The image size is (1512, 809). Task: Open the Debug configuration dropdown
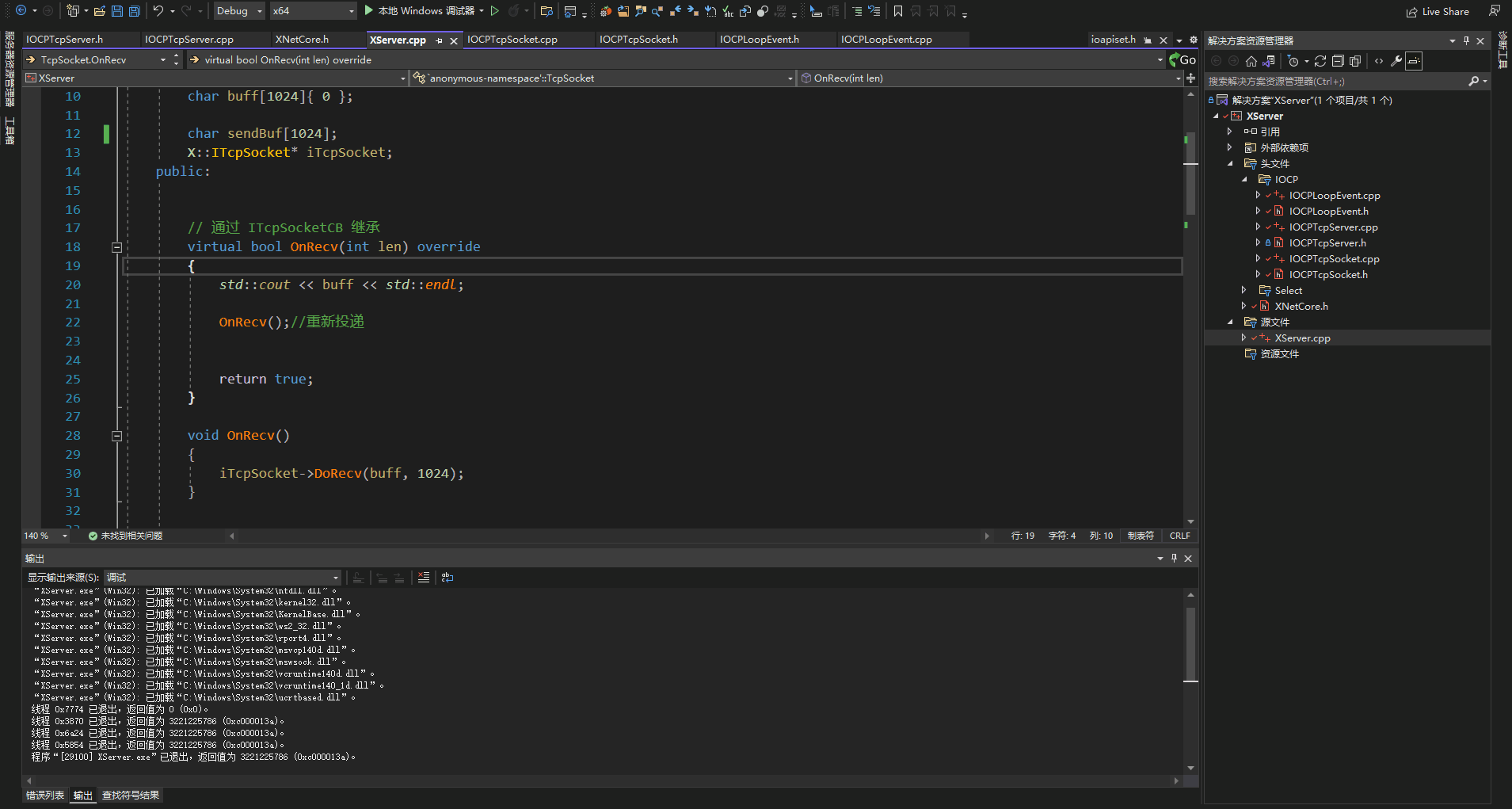click(x=239, y=11)
